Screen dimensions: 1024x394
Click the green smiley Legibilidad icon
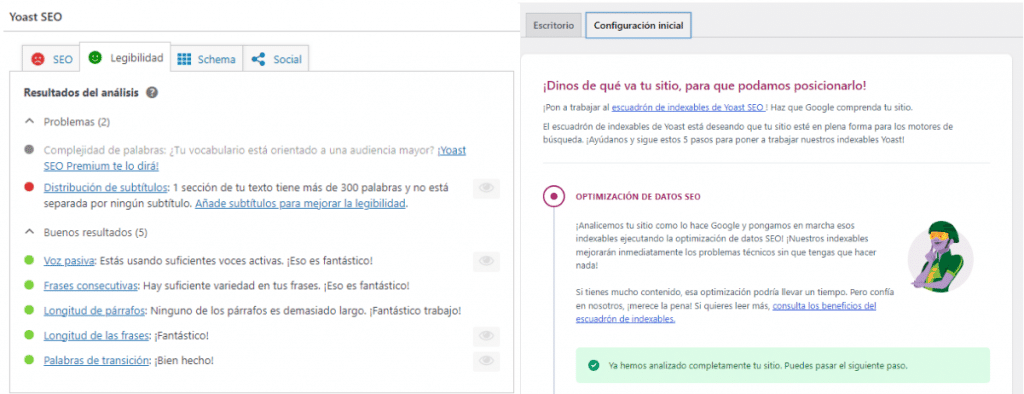tap(95, 57)
